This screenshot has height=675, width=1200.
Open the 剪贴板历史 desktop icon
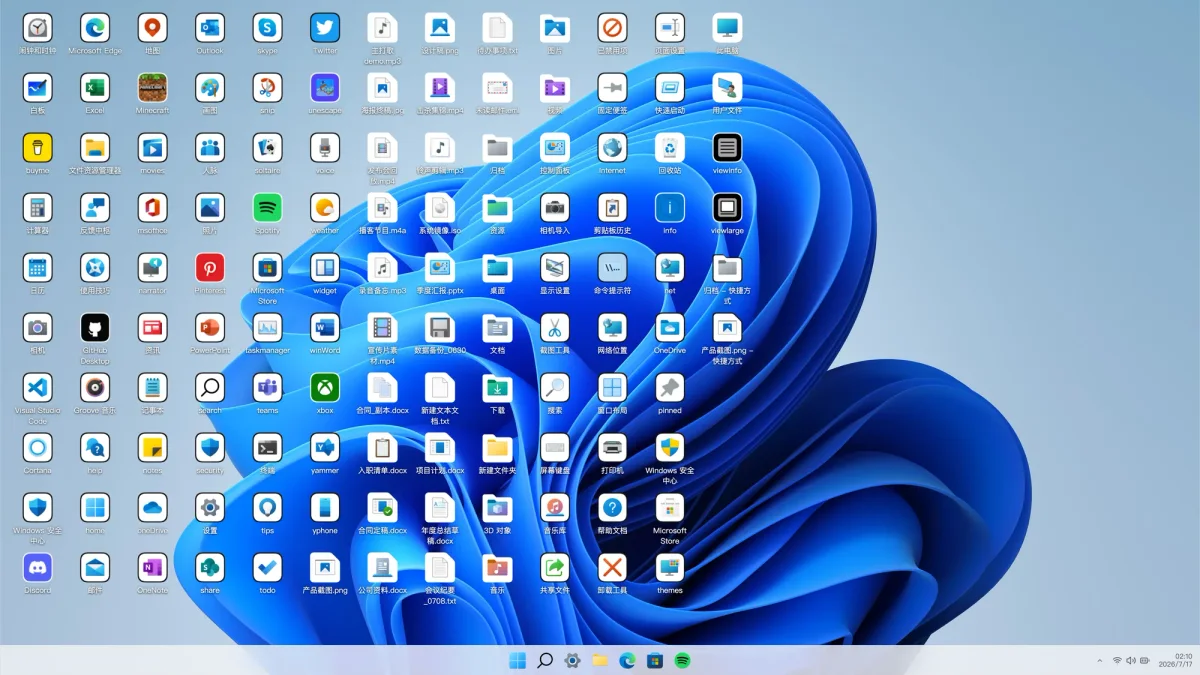click(612, 208)
